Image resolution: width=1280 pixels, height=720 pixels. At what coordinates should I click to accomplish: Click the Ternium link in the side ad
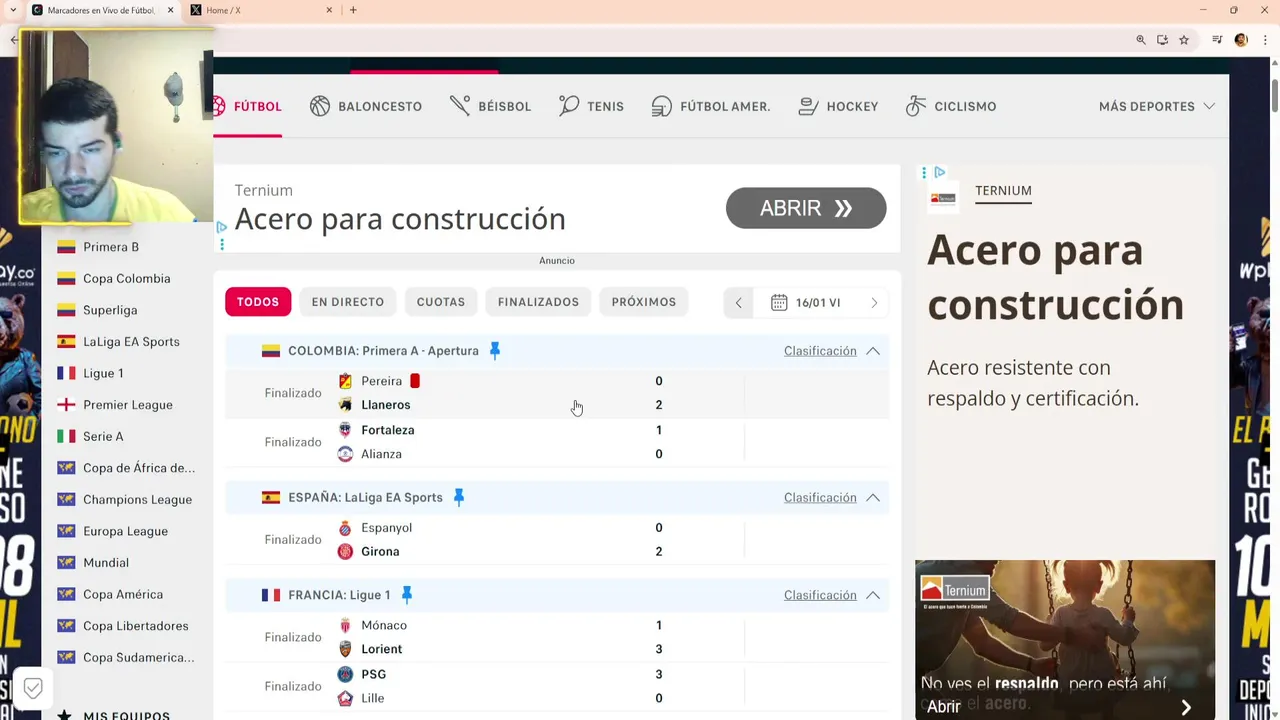[x=1003, y=191]
